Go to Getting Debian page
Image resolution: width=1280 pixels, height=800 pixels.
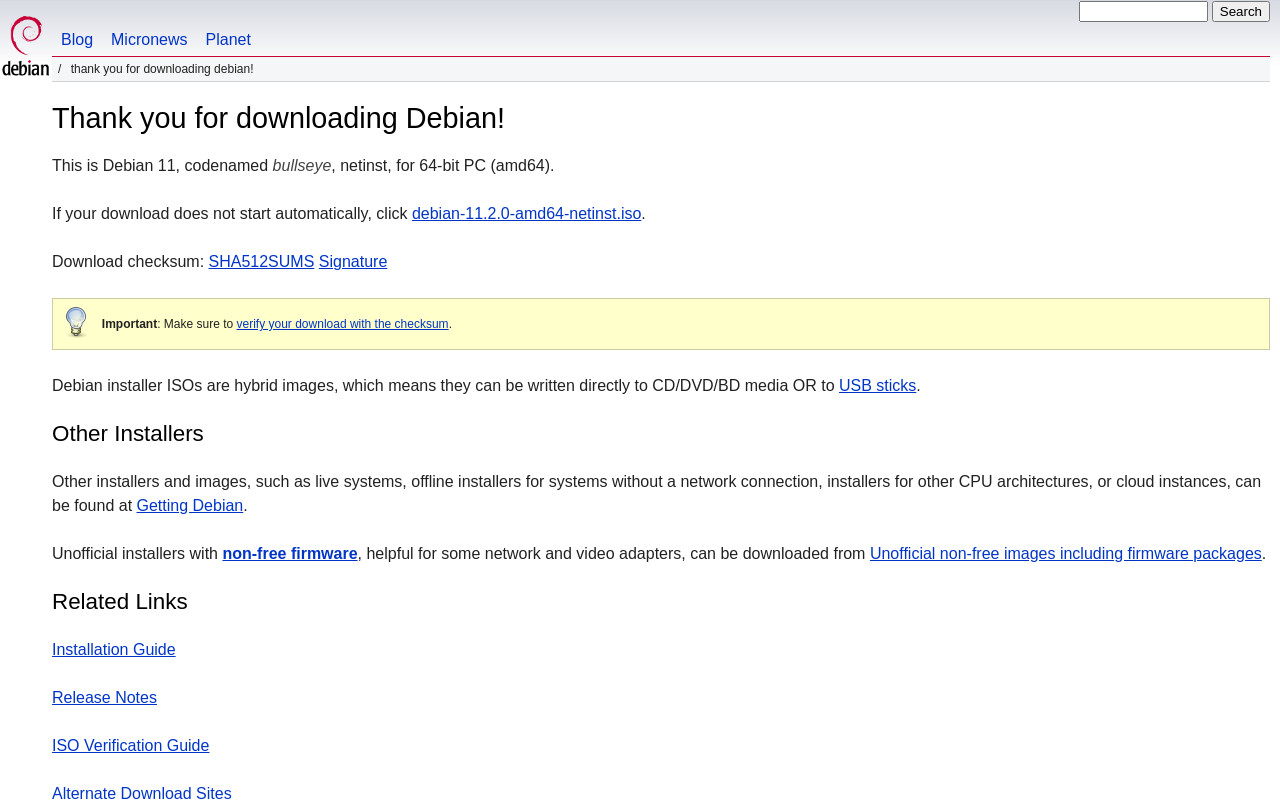pyautogui.click(x=190, y=506)
